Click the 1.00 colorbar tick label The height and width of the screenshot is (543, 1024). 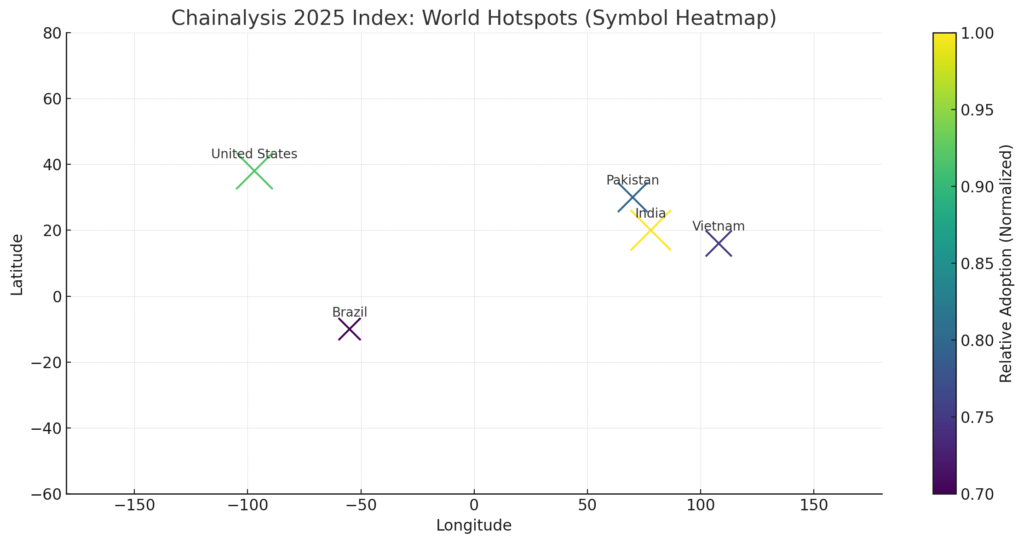pos(977,33)
